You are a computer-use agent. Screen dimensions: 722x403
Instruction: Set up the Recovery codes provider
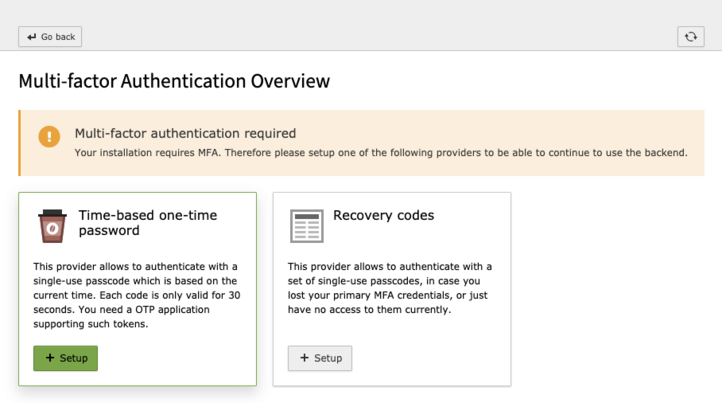tap(320, 358)
